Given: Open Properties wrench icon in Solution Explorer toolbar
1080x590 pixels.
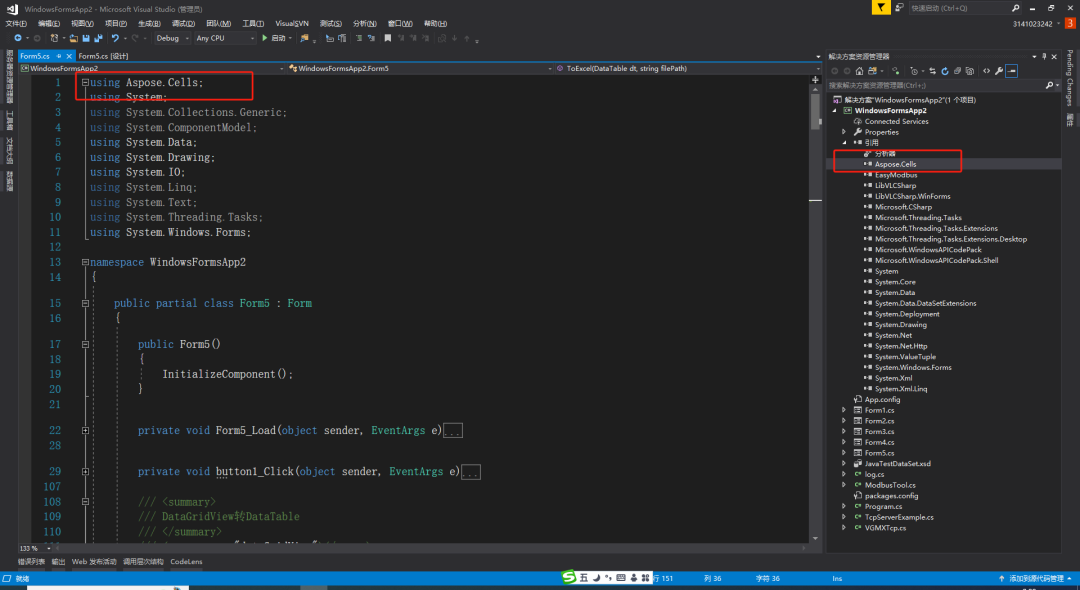Looking at the screenshot, I should 998,71.
